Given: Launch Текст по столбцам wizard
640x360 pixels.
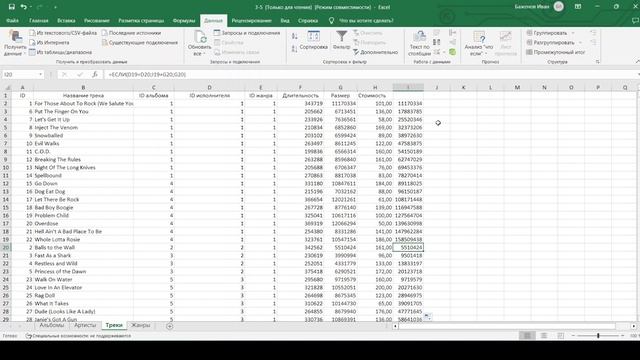Looking at the screenshot, I should pyautogui.click(x=420, y=43).
